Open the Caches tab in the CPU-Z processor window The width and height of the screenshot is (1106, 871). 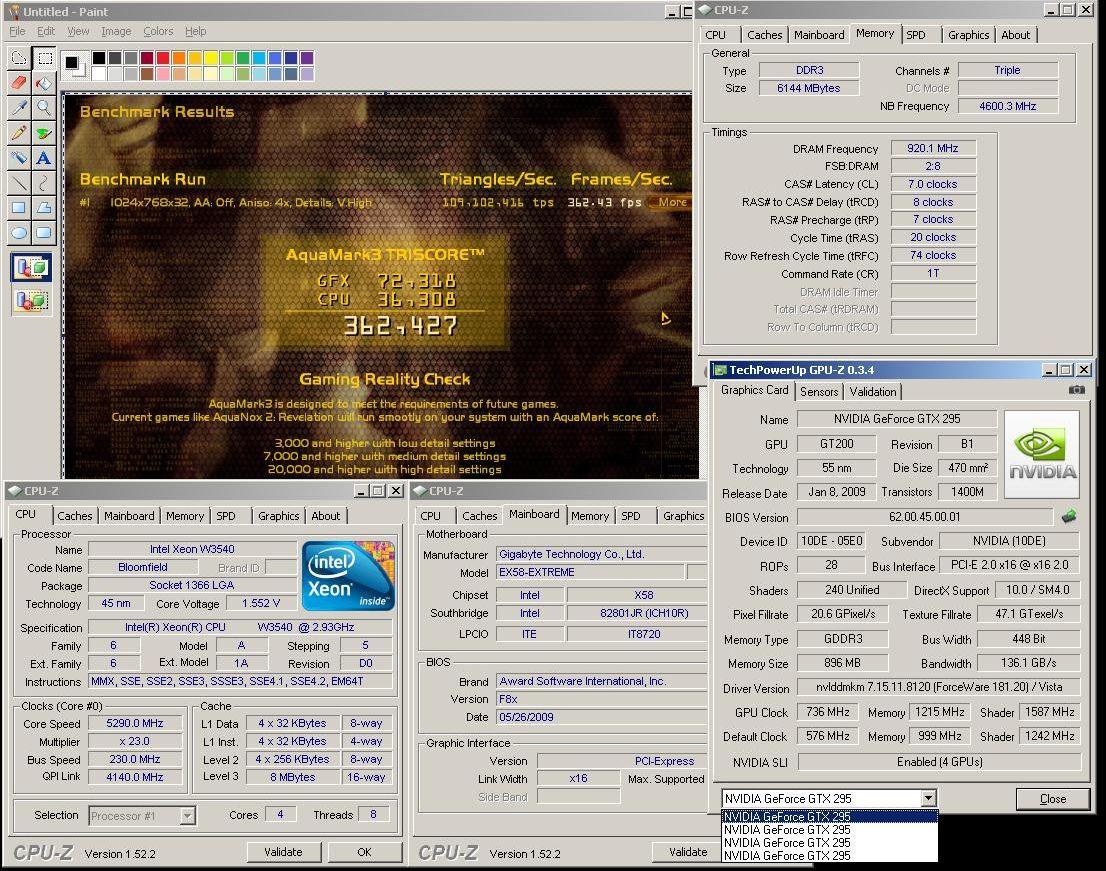pos(75,516)
